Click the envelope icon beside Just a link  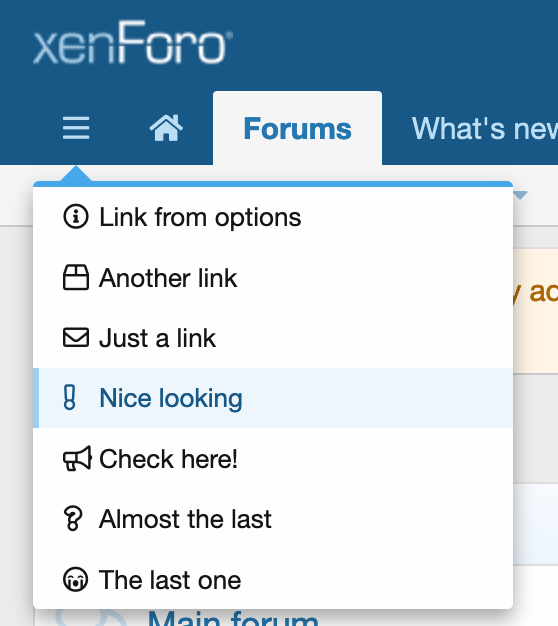[x=75, y=338]
